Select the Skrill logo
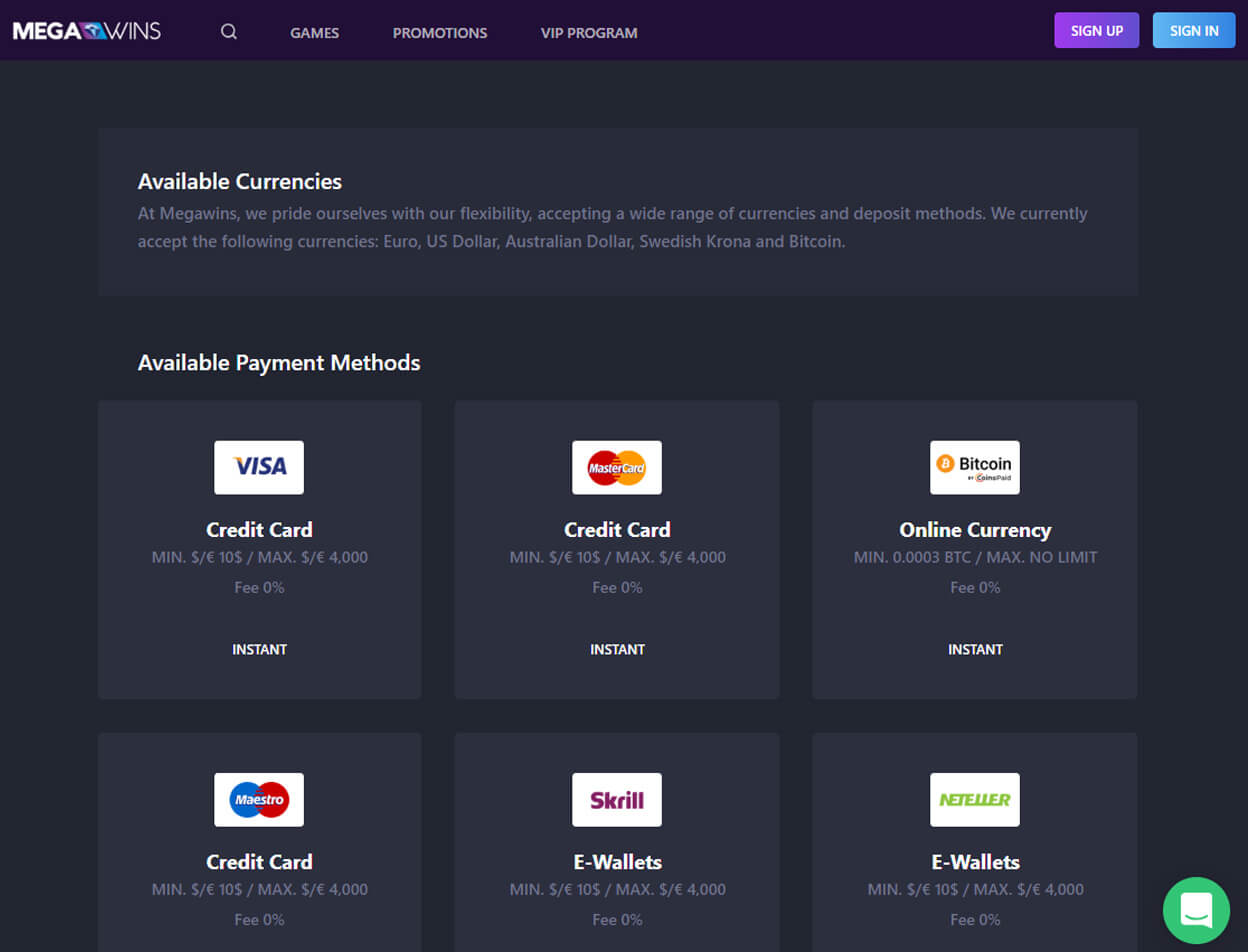Screen dimensions: 1248x952 pos(617,799)
